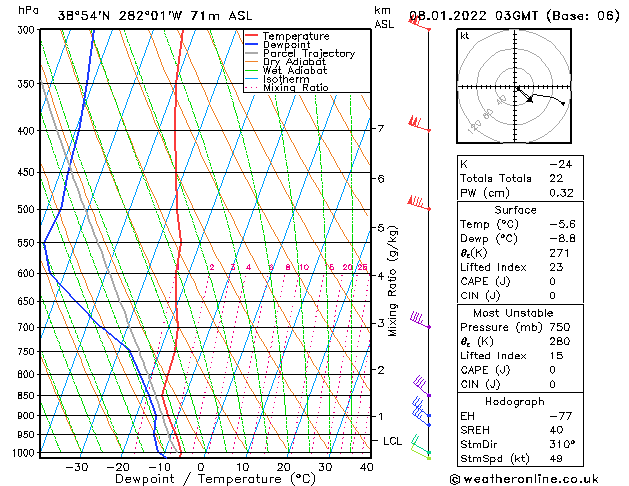Click the gray Parcel Trajectory legend line
This screenshot has height=486, width=629.
pos(252,53)
